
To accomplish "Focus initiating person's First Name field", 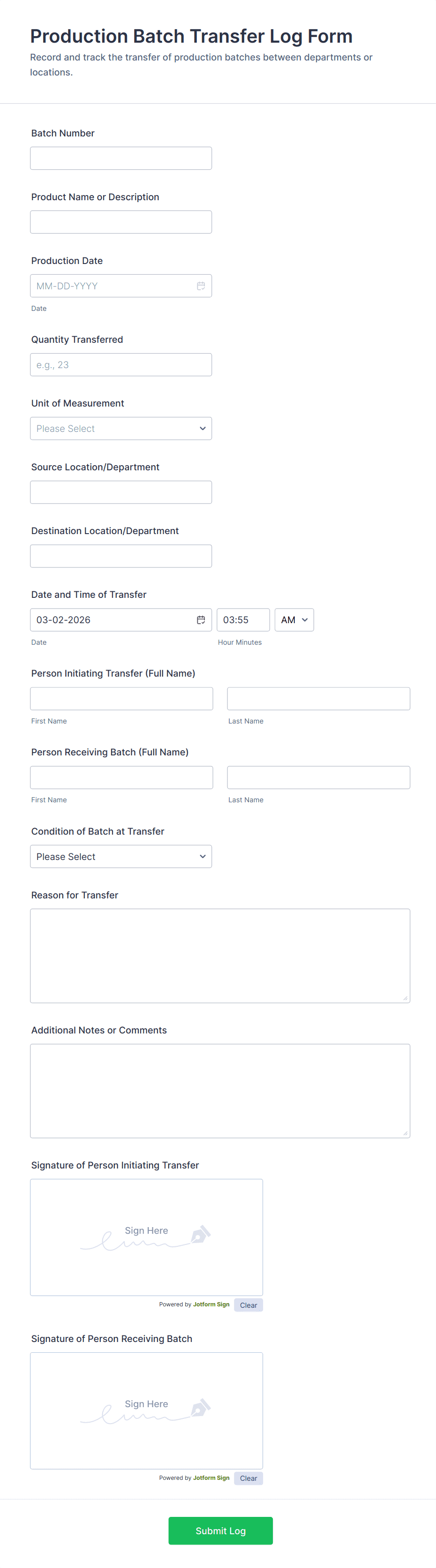I will pos(122,699).
